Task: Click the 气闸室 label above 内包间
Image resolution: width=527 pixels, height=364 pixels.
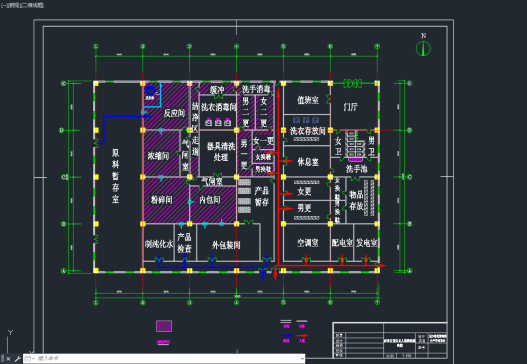Action: 212,181
